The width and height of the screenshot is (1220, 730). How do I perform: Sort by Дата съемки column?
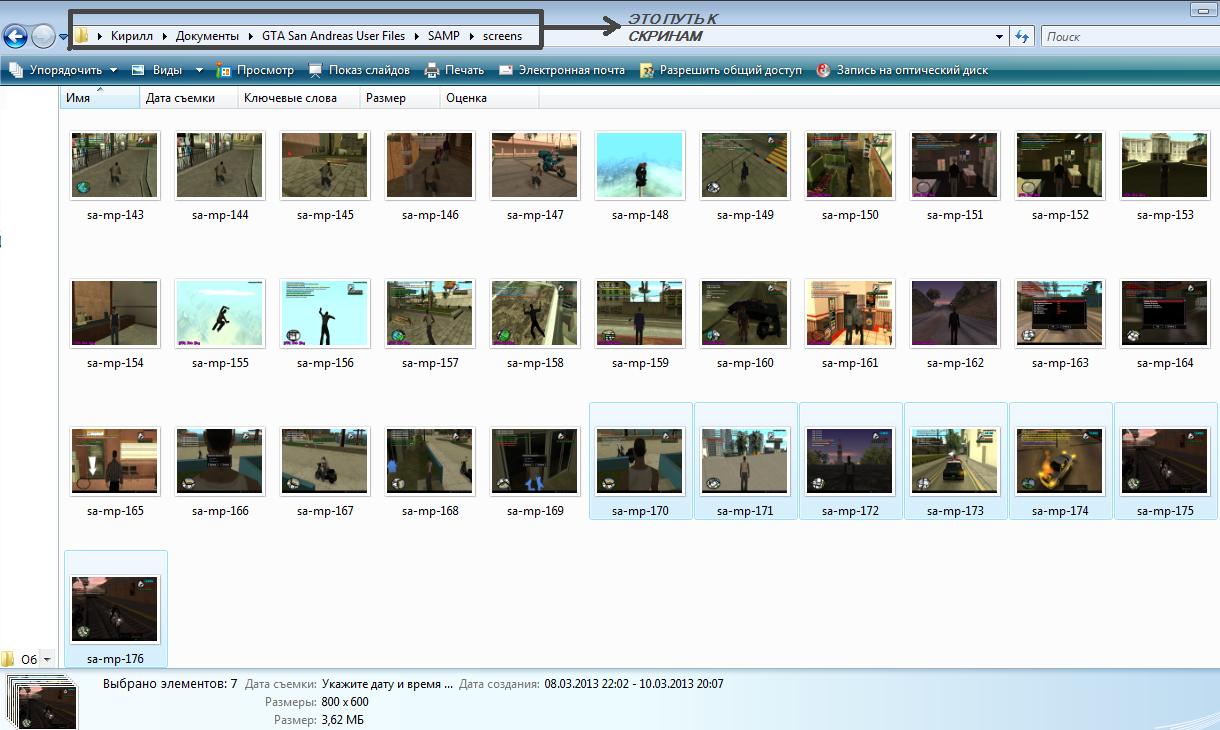coord(189,98)
